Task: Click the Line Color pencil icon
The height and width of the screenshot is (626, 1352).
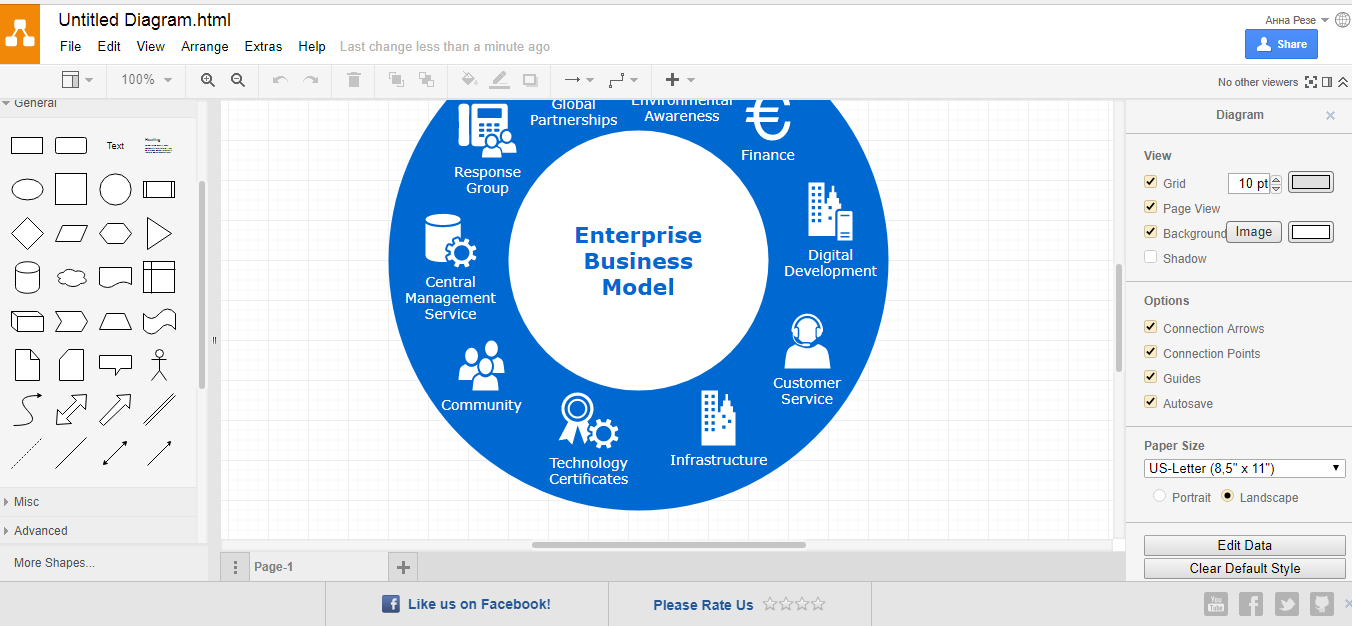Action: click(500, 80)
